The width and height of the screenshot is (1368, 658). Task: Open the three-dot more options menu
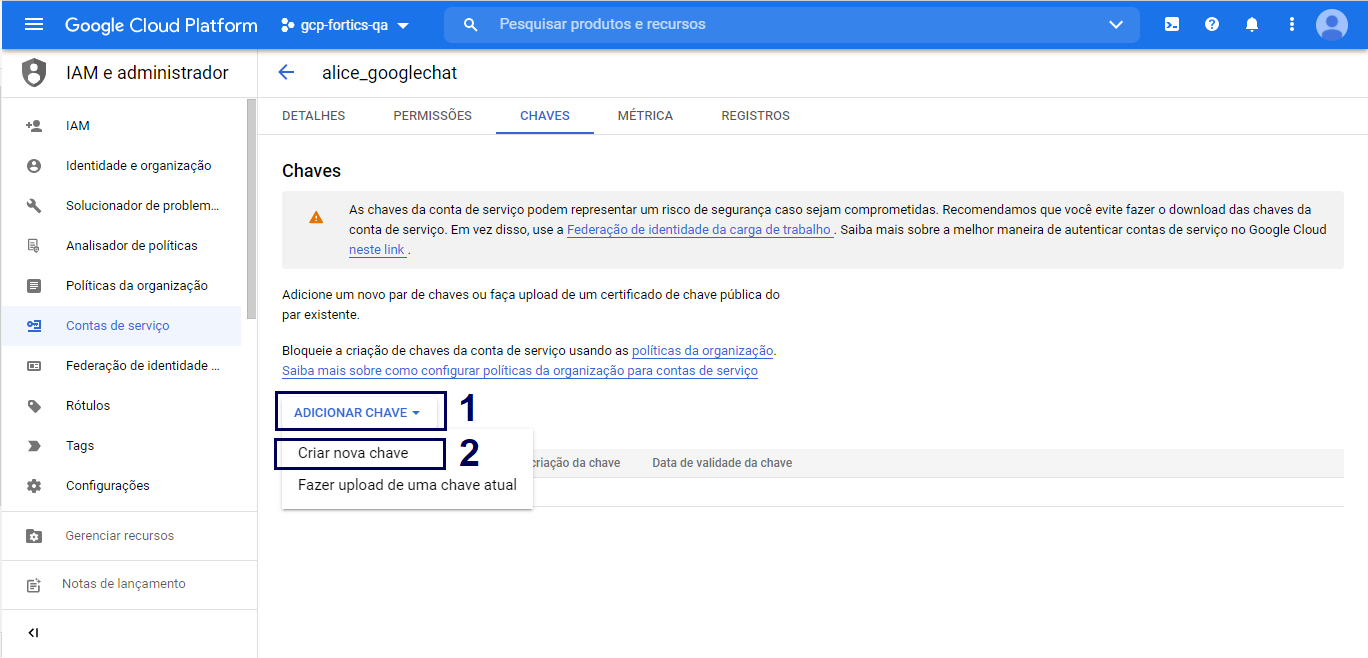point(1292,24)
